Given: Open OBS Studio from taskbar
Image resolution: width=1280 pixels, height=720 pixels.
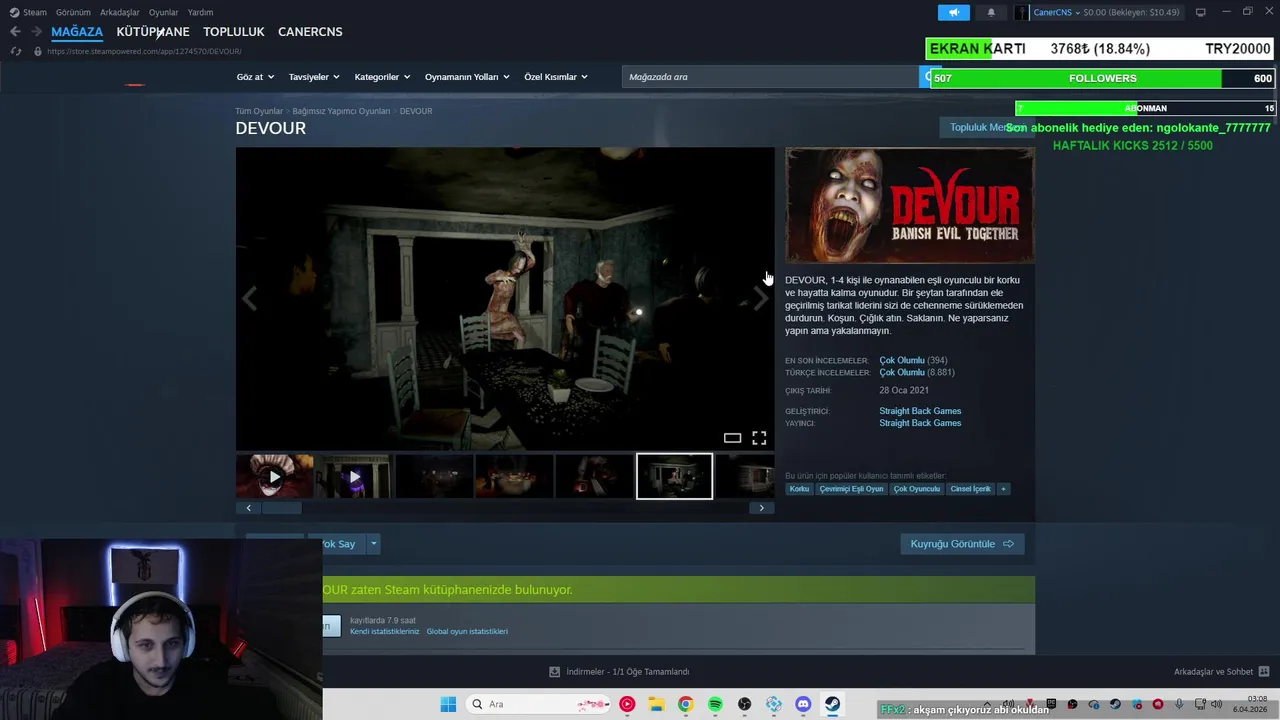Looking at the screenshot, I should click(x=744, y=704).
